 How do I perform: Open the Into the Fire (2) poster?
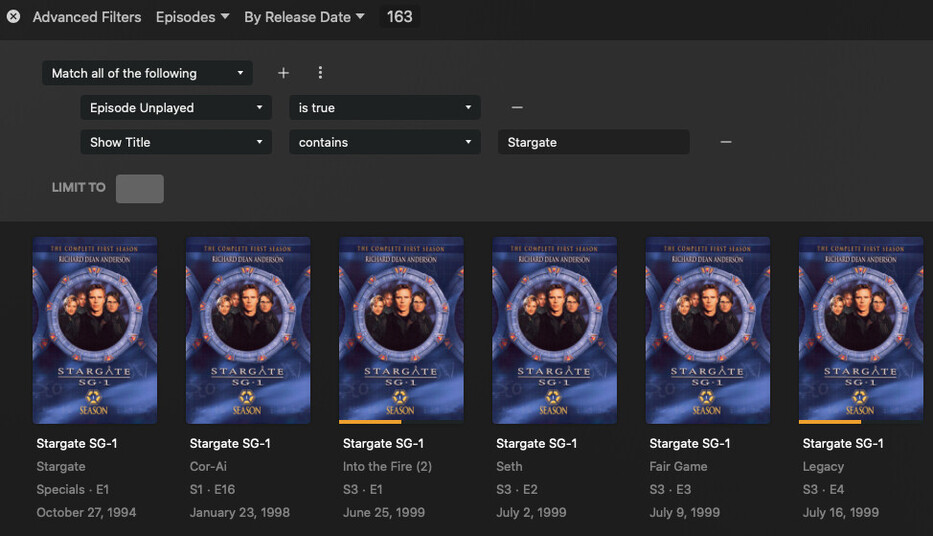[x=402, y=330]
